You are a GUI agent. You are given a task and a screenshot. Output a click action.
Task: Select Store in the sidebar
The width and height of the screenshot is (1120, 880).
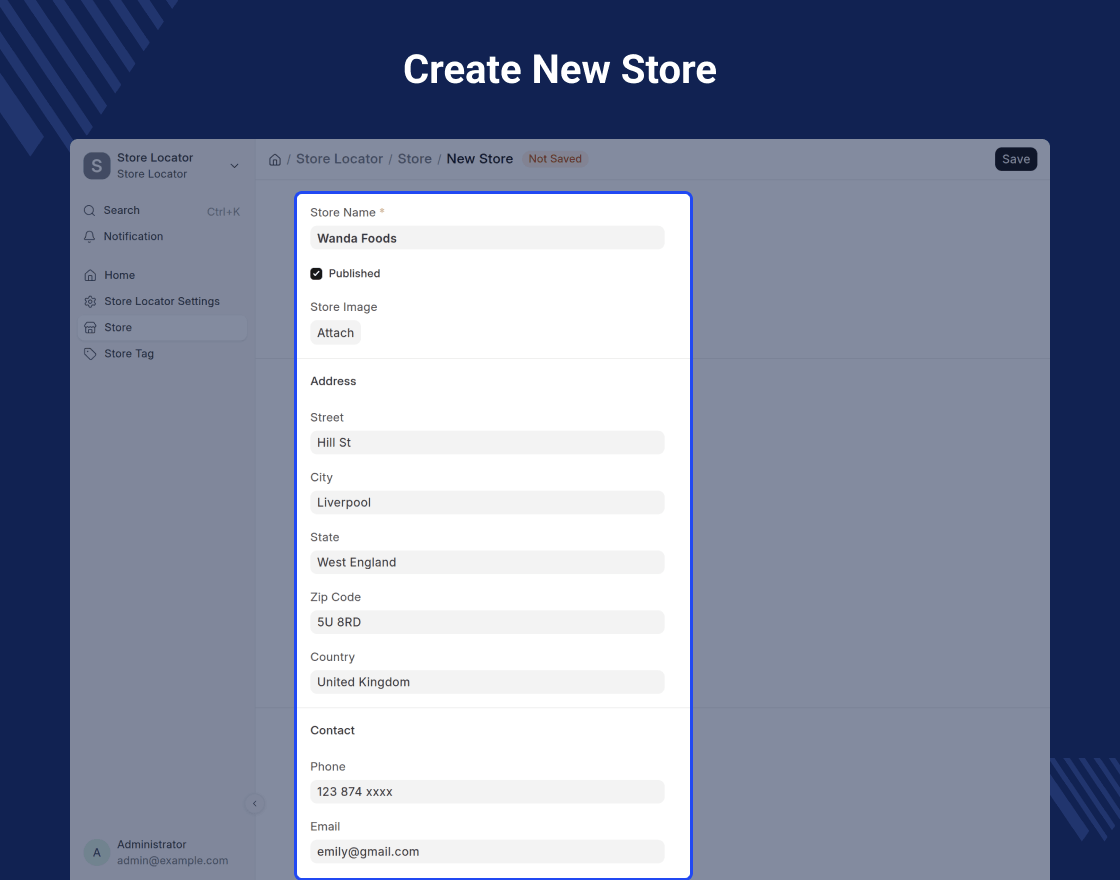pyautogui.click(x=162, y=328)
